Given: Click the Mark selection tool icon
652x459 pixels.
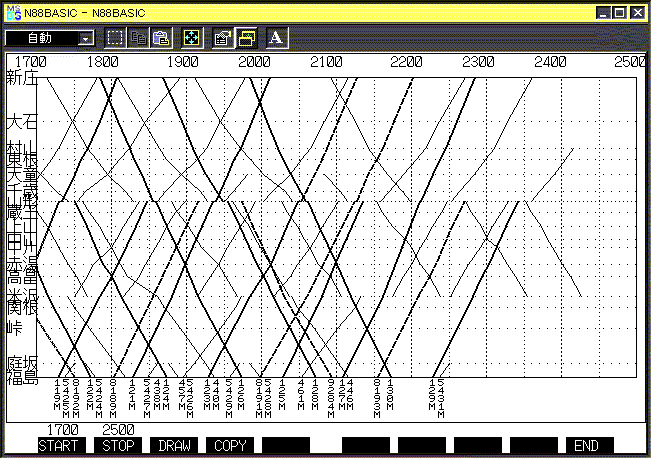Looking at the screenshot, I should [x=115, y=38].
